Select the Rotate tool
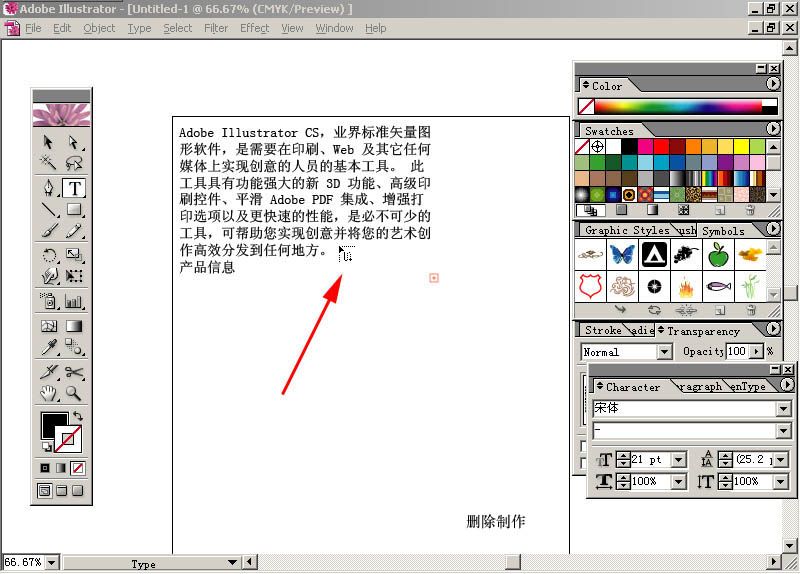This screenshot has width=800, height=574. coord(48,255)
